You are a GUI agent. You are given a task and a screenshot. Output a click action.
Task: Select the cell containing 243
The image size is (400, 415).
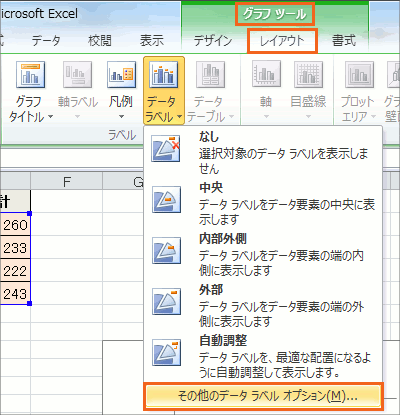(15, 293)
